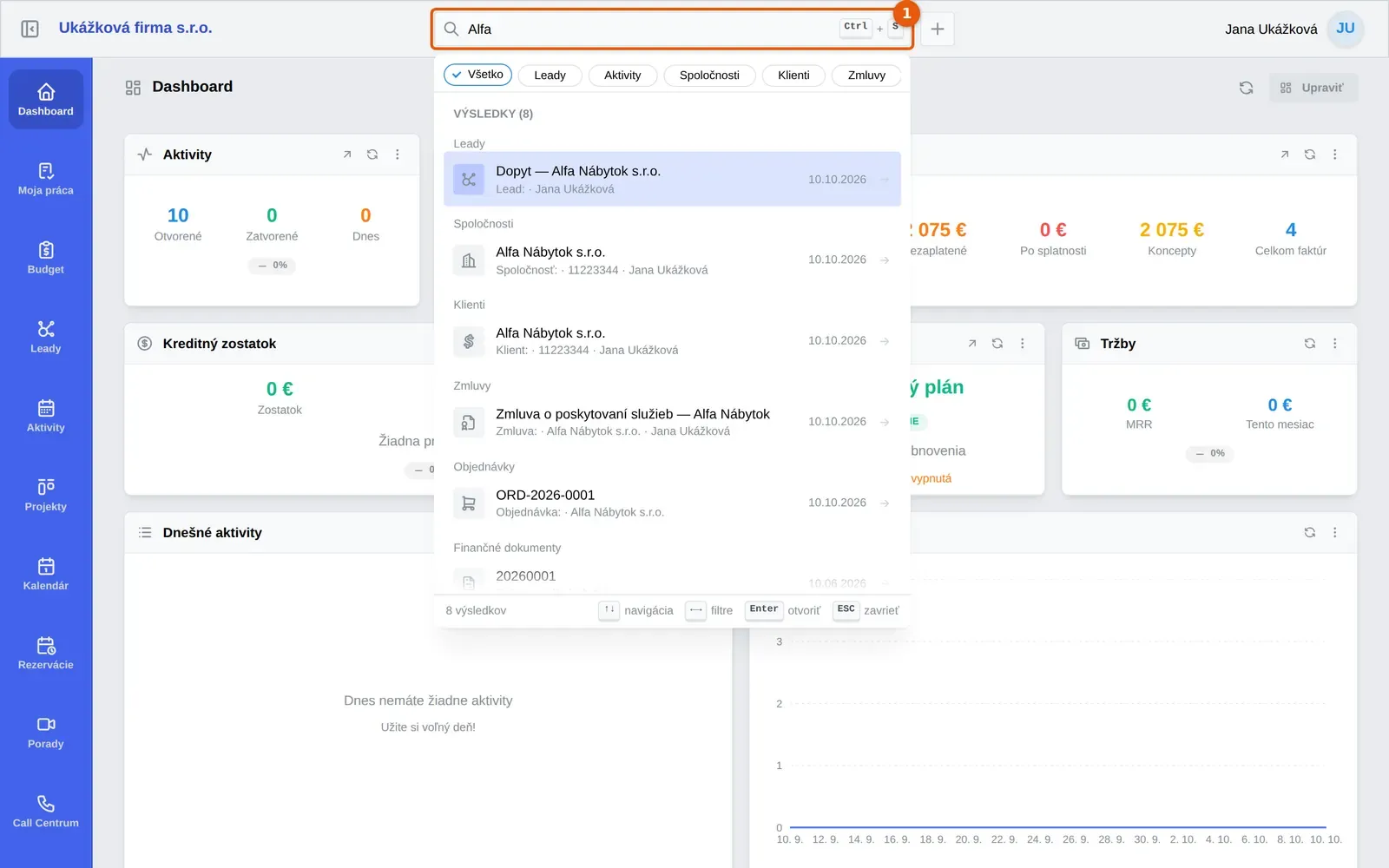Open the Jana Ukážková user avatar JU

point(1346,29)
